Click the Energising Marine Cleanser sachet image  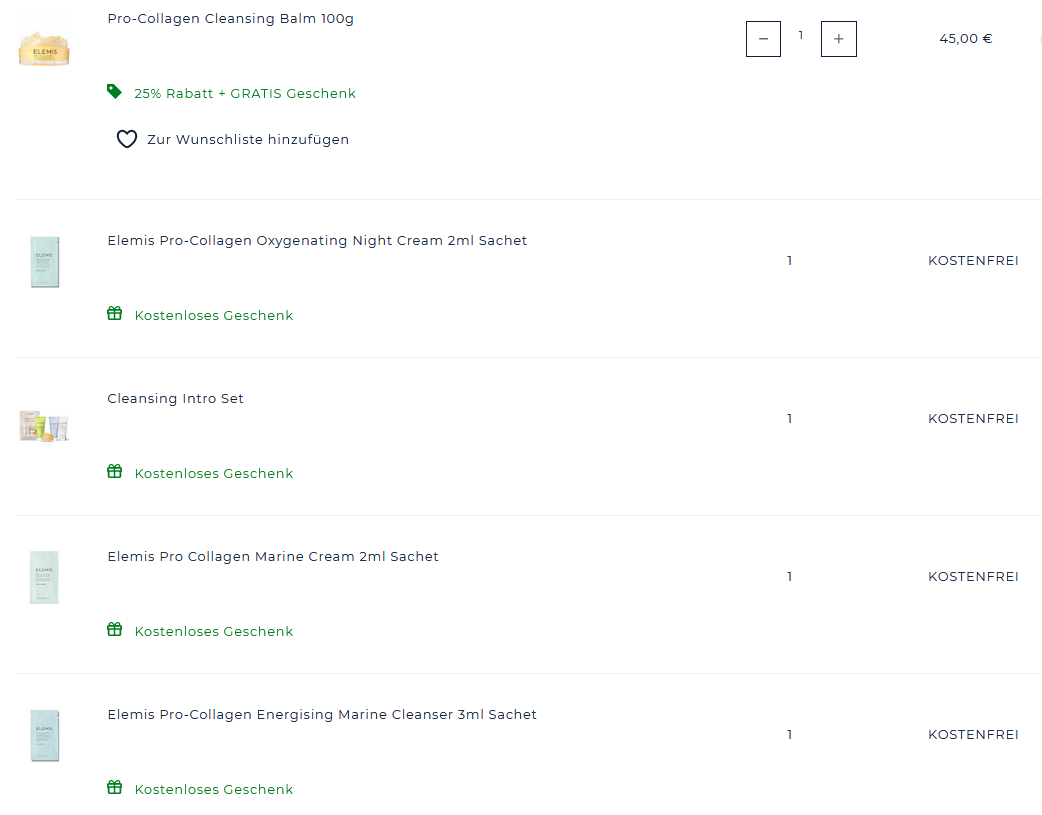pos(44,735)
